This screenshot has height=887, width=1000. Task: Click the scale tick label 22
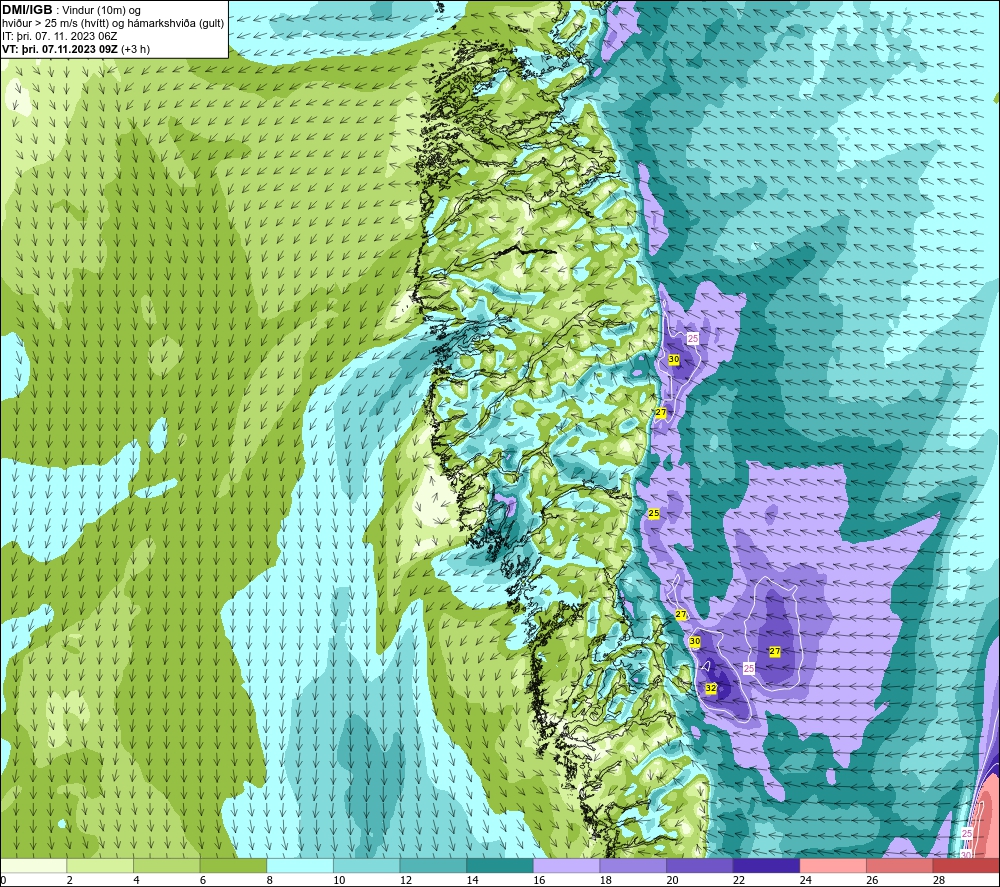739,880
